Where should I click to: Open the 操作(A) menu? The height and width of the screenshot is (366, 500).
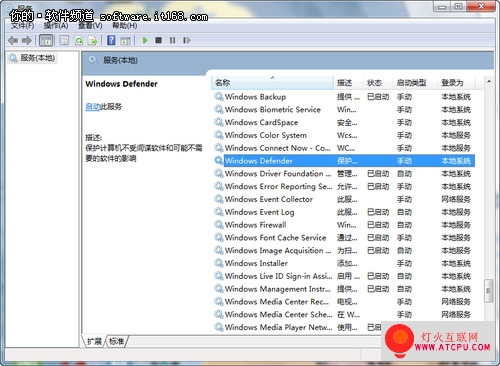(x=56, y=26)
